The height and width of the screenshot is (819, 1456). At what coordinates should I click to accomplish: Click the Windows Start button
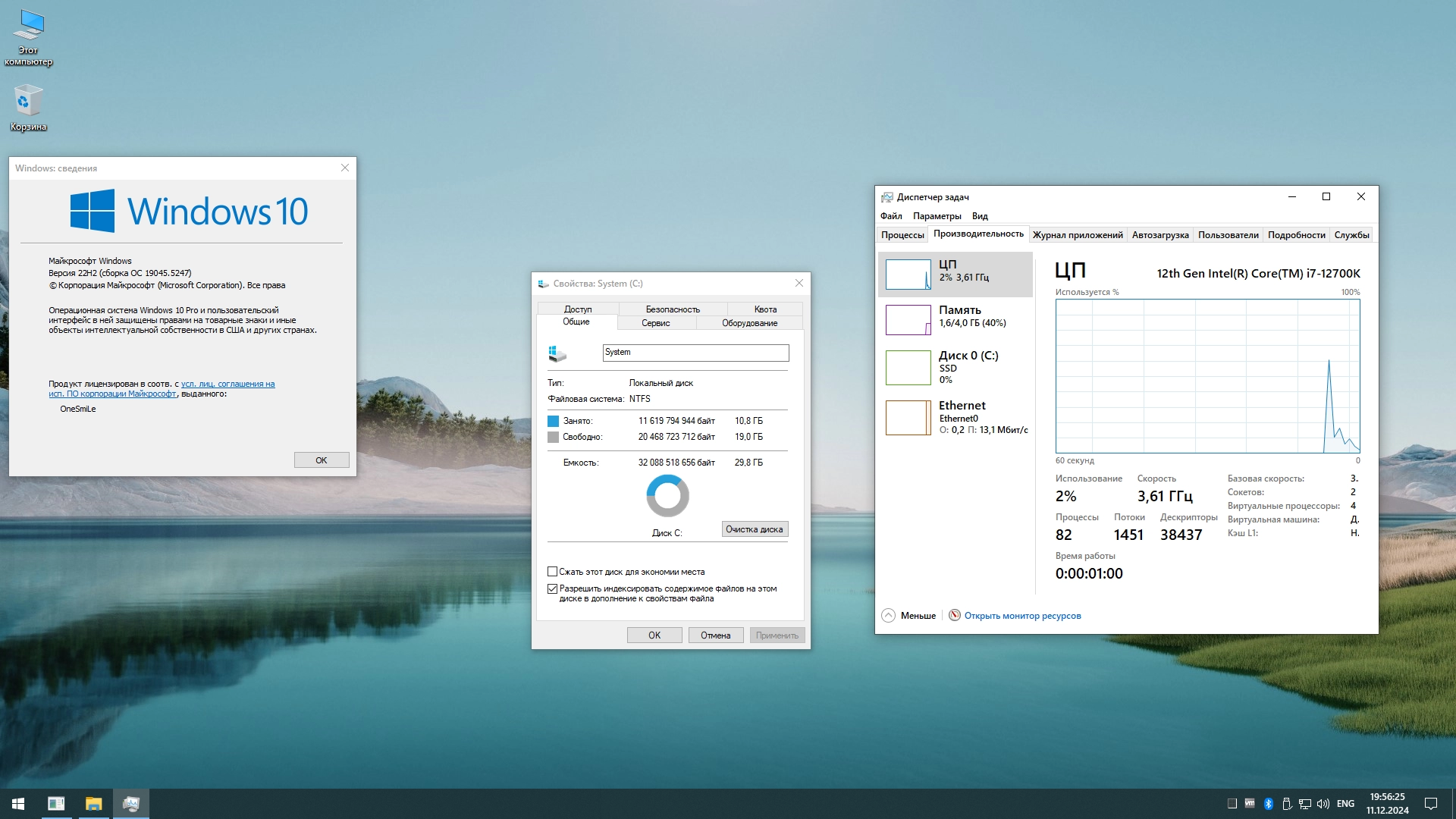pyautogui.click(x=18, y=804)
